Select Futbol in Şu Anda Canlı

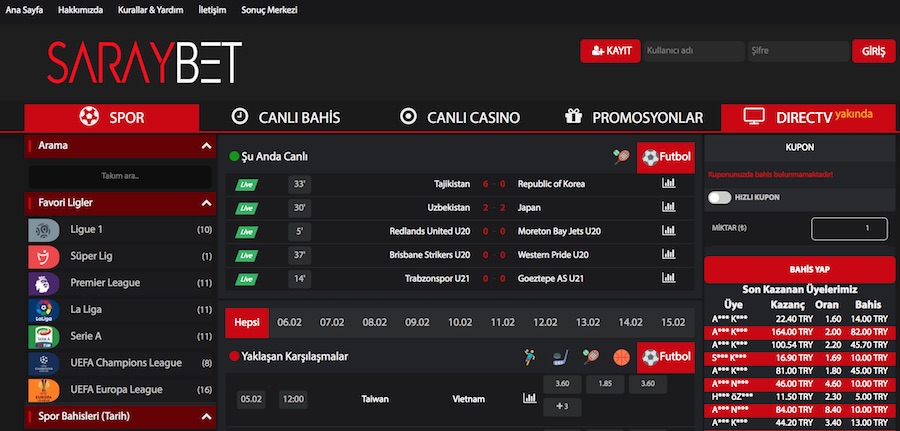point(666,157)
